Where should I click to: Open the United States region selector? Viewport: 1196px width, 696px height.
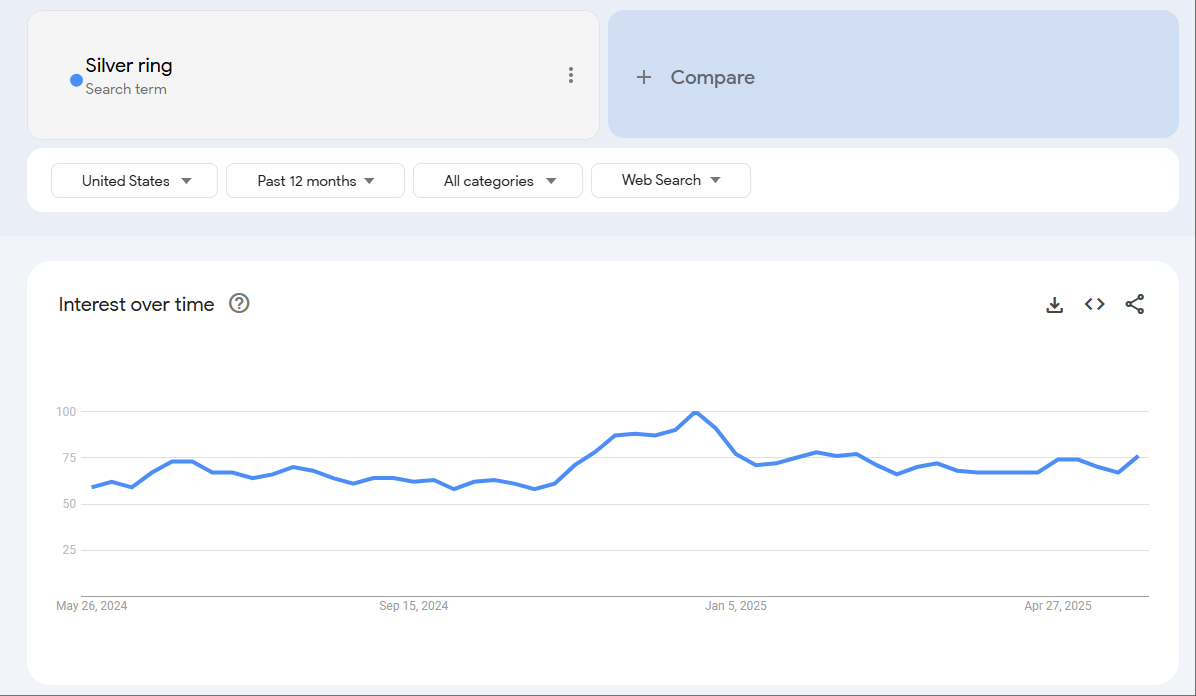pyautogui.click(x=134, y=180)
